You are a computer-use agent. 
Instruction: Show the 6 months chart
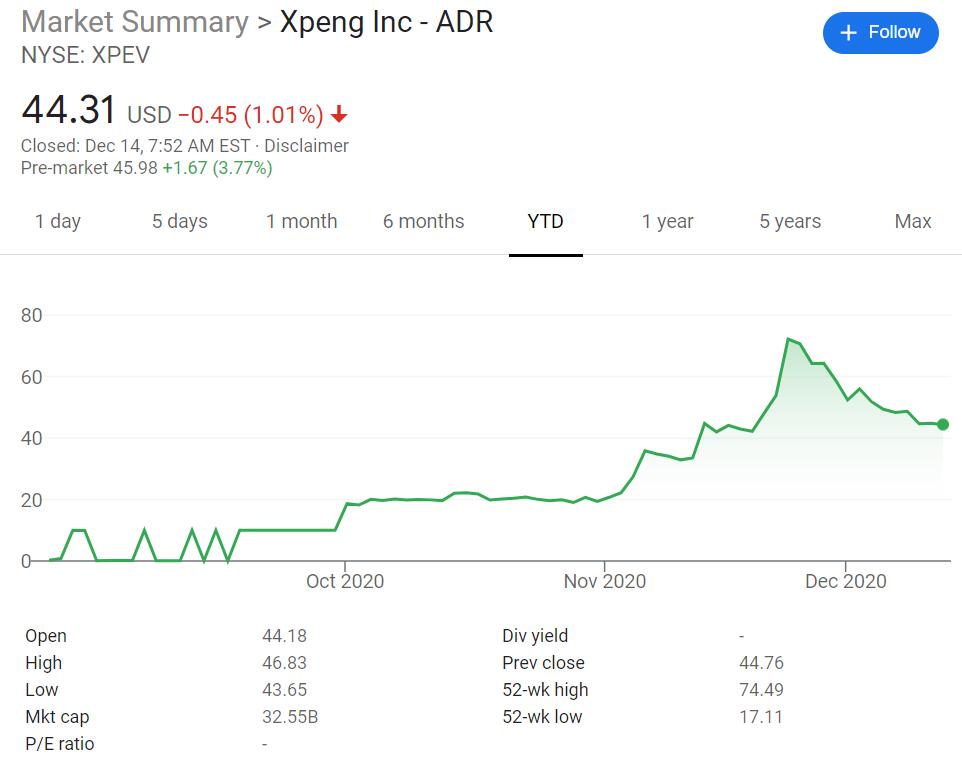[x=423, y=221]
